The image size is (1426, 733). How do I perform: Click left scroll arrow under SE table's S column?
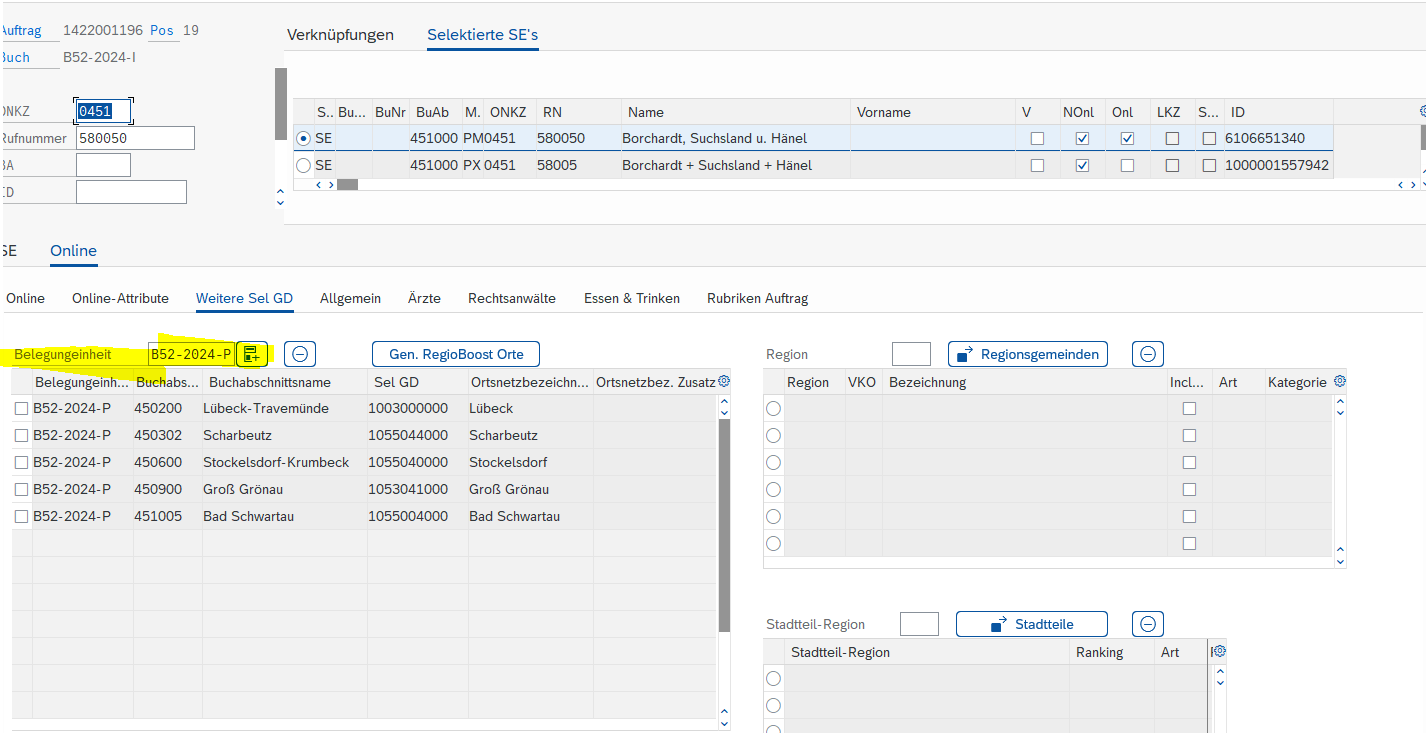319,185
